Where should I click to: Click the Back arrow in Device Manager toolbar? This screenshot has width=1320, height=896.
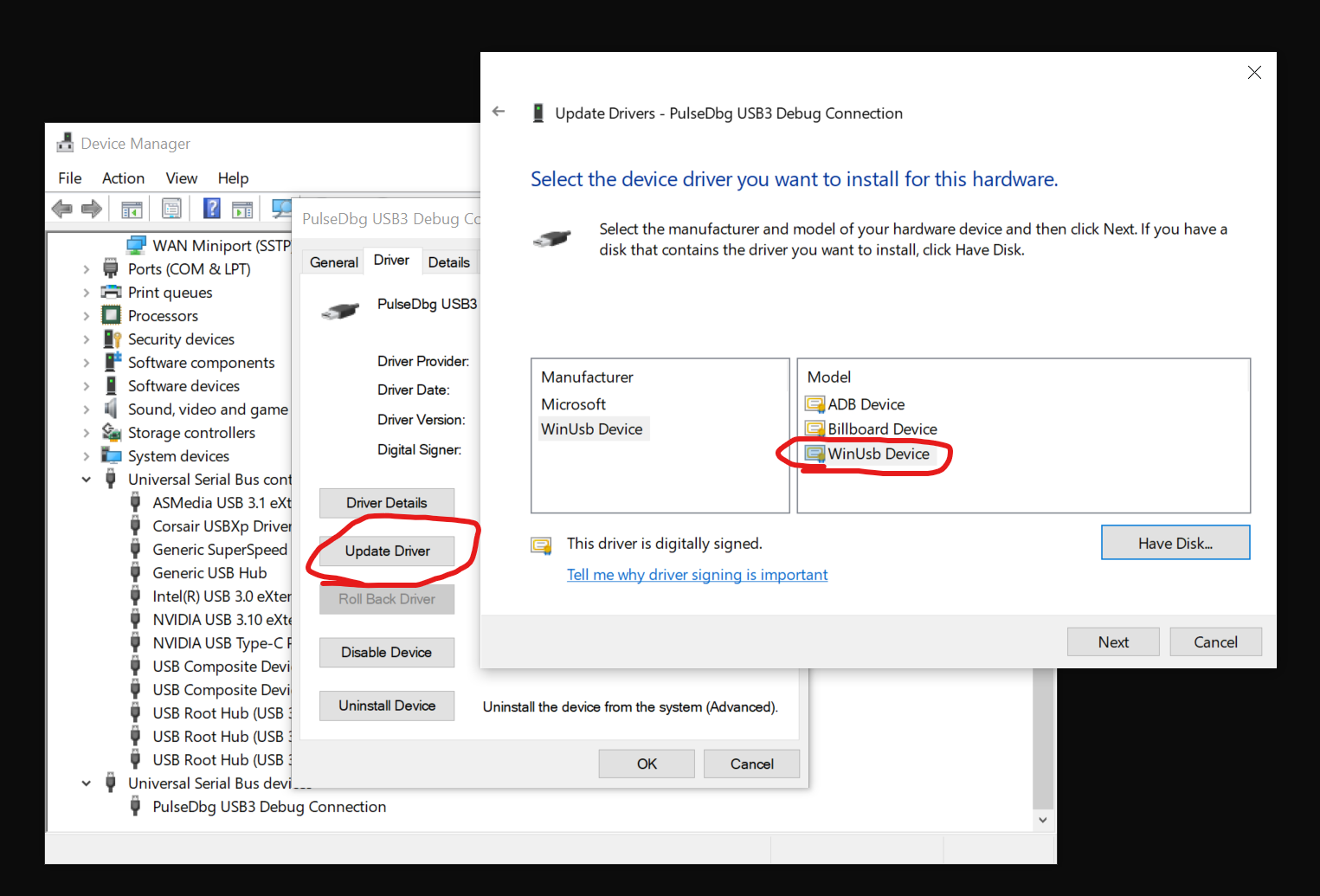coord(61,209)
